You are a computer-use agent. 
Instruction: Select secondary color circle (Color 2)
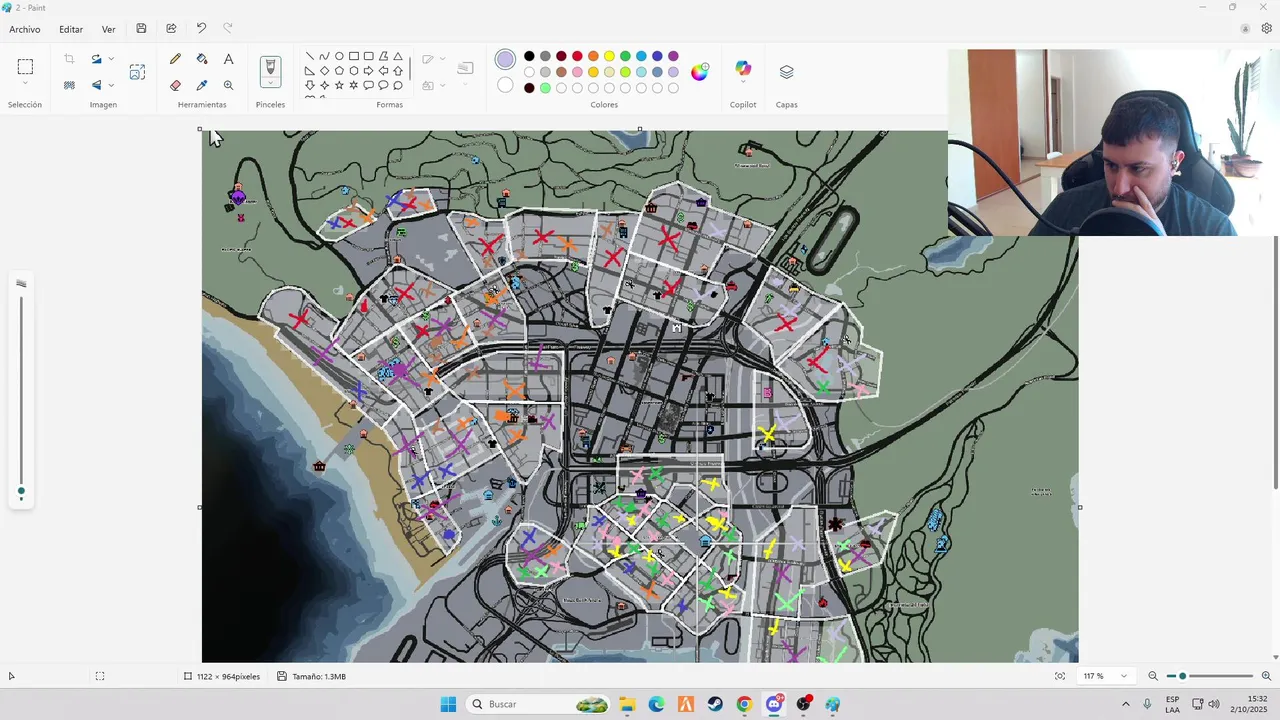click(x=505, y=85)
